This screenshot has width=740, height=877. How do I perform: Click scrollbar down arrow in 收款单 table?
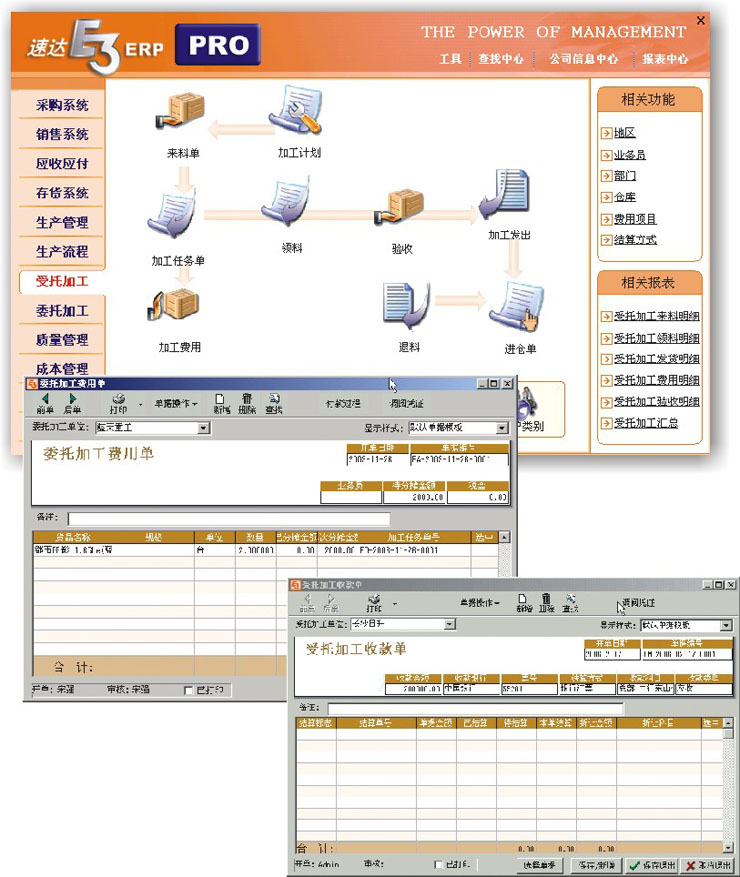728,848
